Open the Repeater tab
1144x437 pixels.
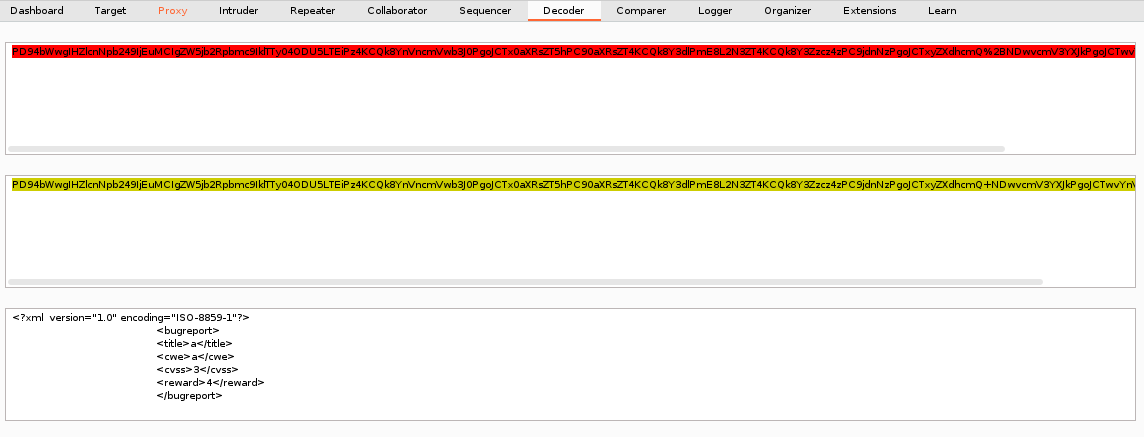312,11
